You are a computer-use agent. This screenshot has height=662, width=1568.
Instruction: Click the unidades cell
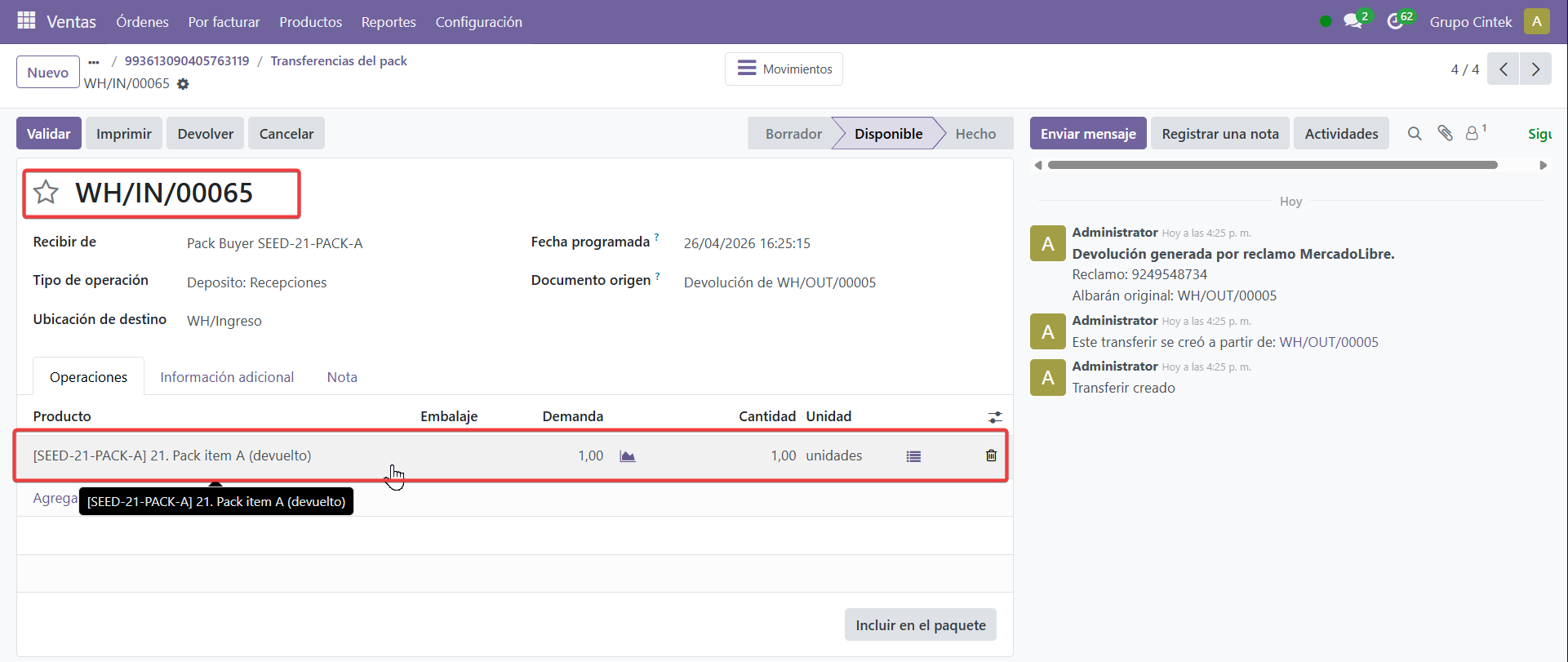(834, 455)
